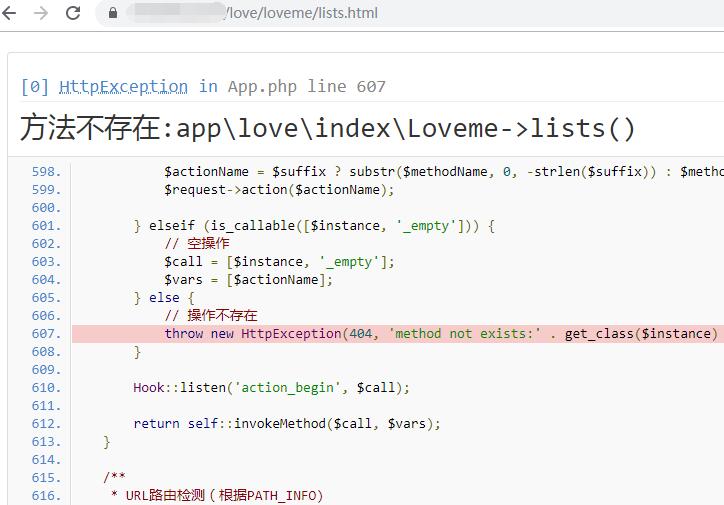Viewport: 724px width, 505px height.
Task: Select the highlighted throw new HttpException line
Action: coord(440,334)
